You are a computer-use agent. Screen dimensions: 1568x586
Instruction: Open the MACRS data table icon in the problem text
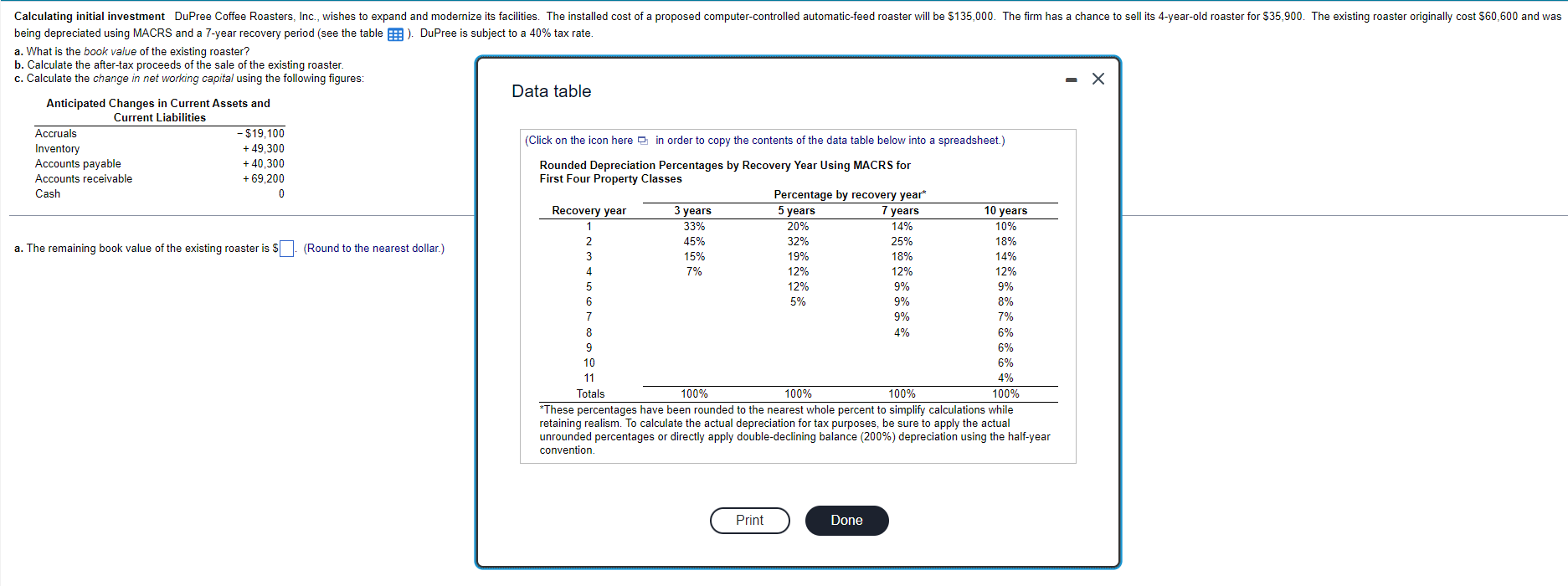pyautogui.click(x=395, y=34)
